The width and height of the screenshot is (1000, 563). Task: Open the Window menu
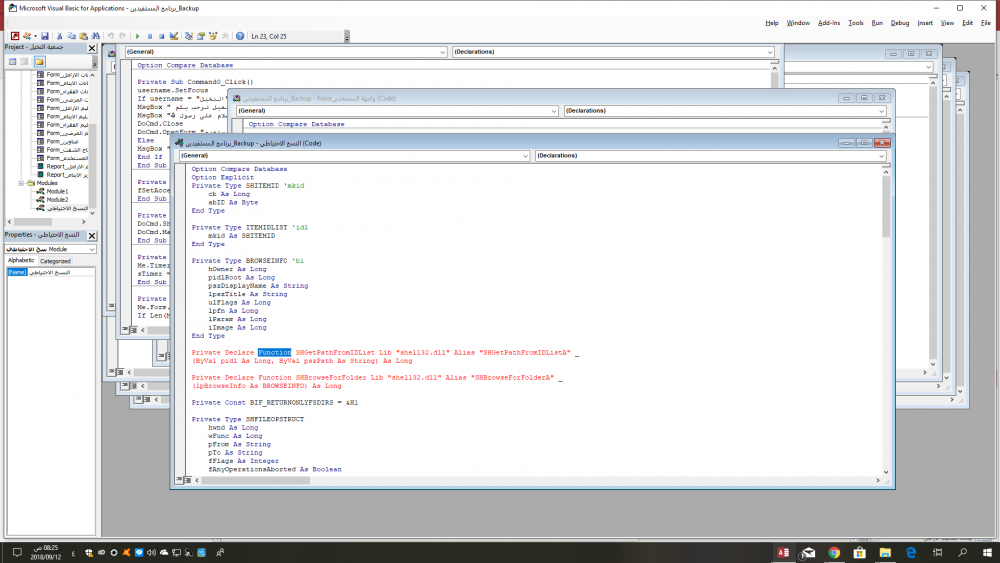pos(798,23)
